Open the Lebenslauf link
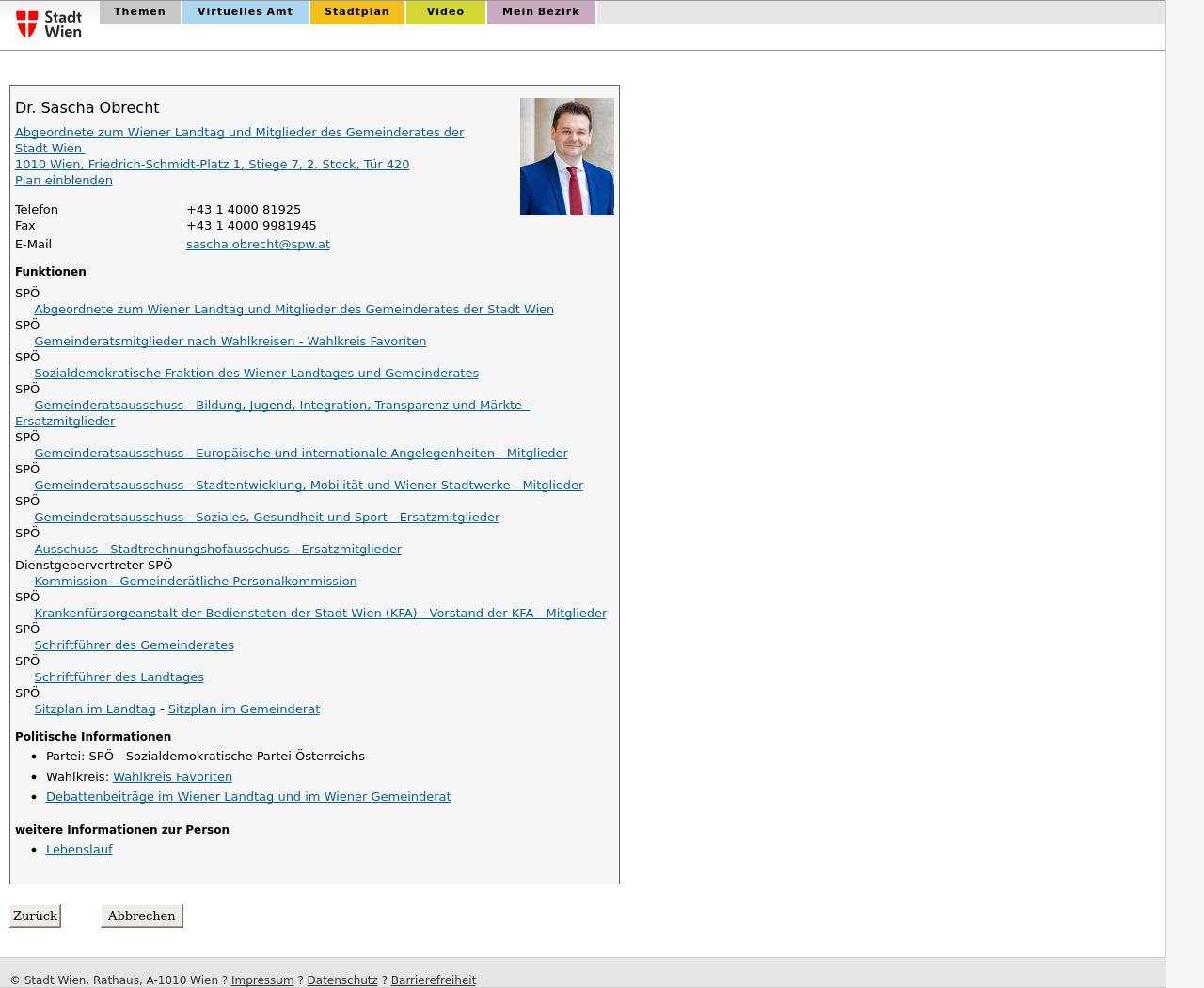The height and width of the screenshot is (988, 1204). click(x=79, y=850)
